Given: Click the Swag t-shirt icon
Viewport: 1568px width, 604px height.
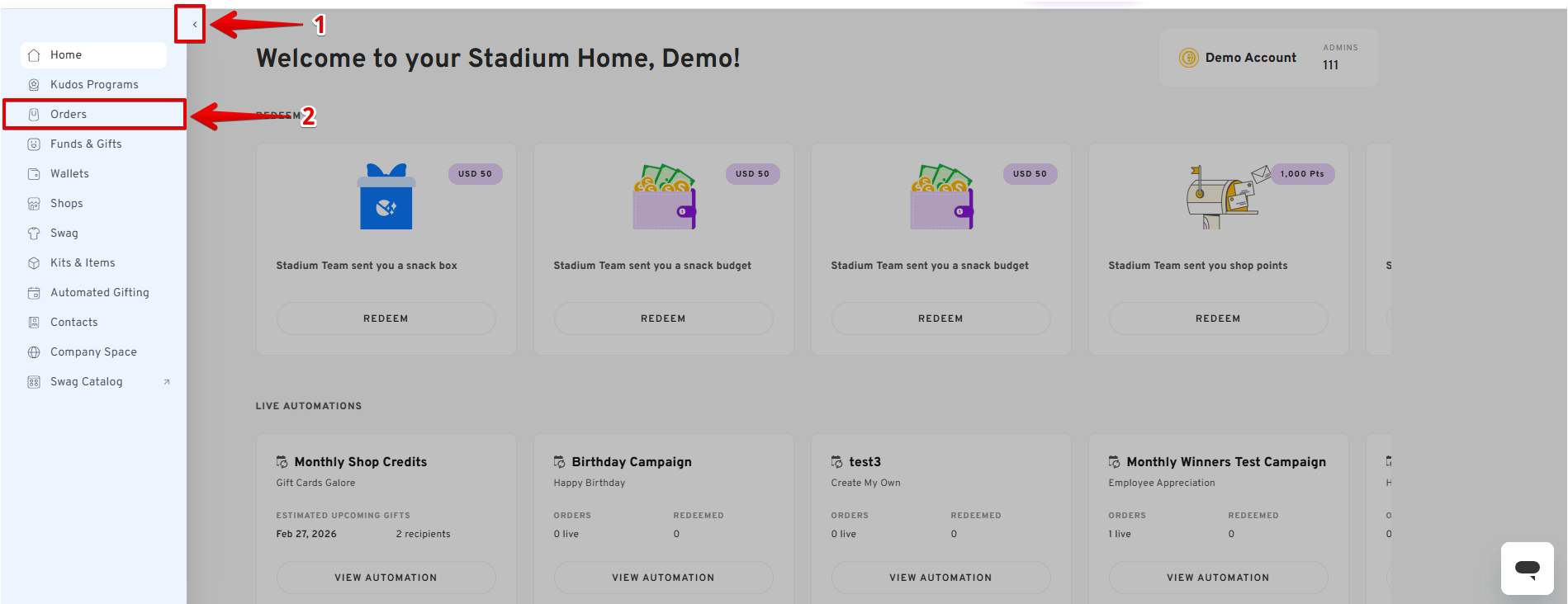Looking at the screenshot, I should pos(34,234).
